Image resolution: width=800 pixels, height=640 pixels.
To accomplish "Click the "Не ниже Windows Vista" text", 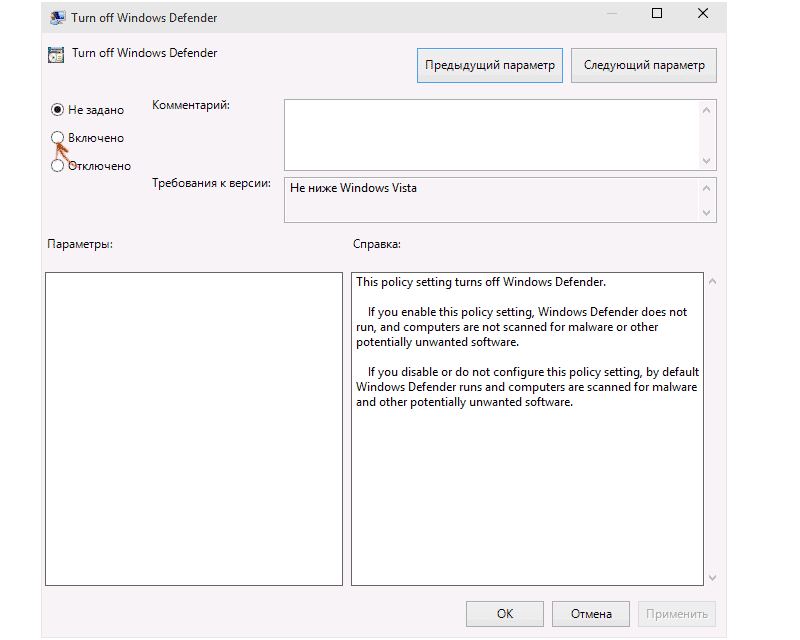I will click(x=353, y=188).
